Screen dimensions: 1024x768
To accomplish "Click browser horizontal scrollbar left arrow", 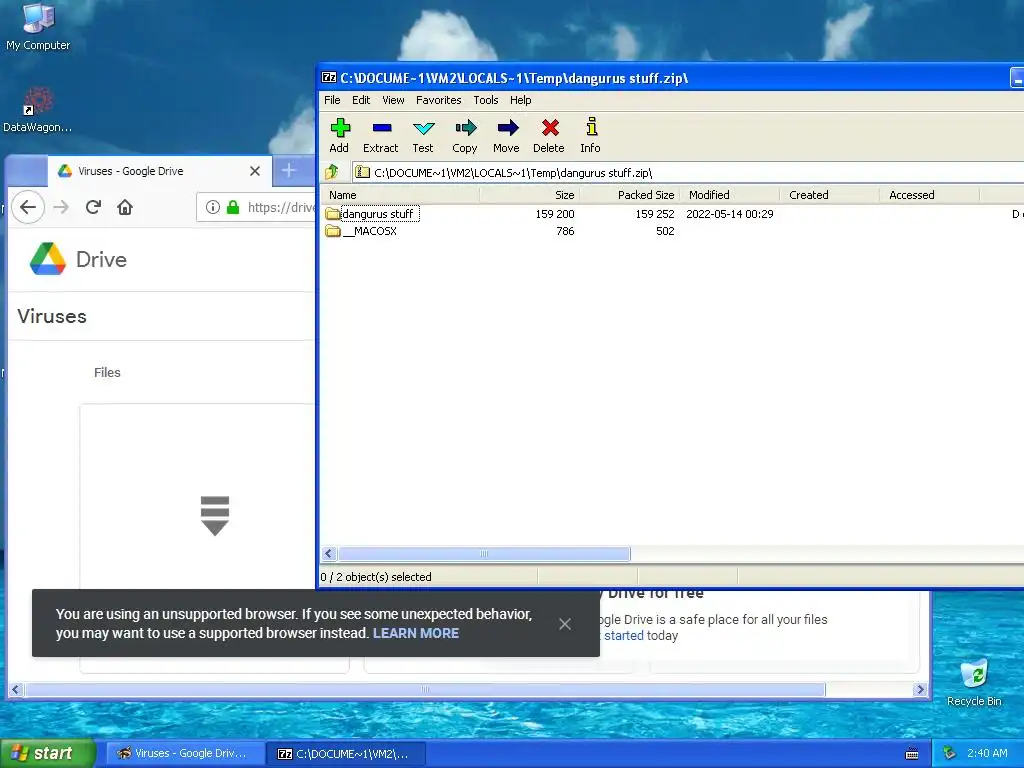I will (16, 690).
